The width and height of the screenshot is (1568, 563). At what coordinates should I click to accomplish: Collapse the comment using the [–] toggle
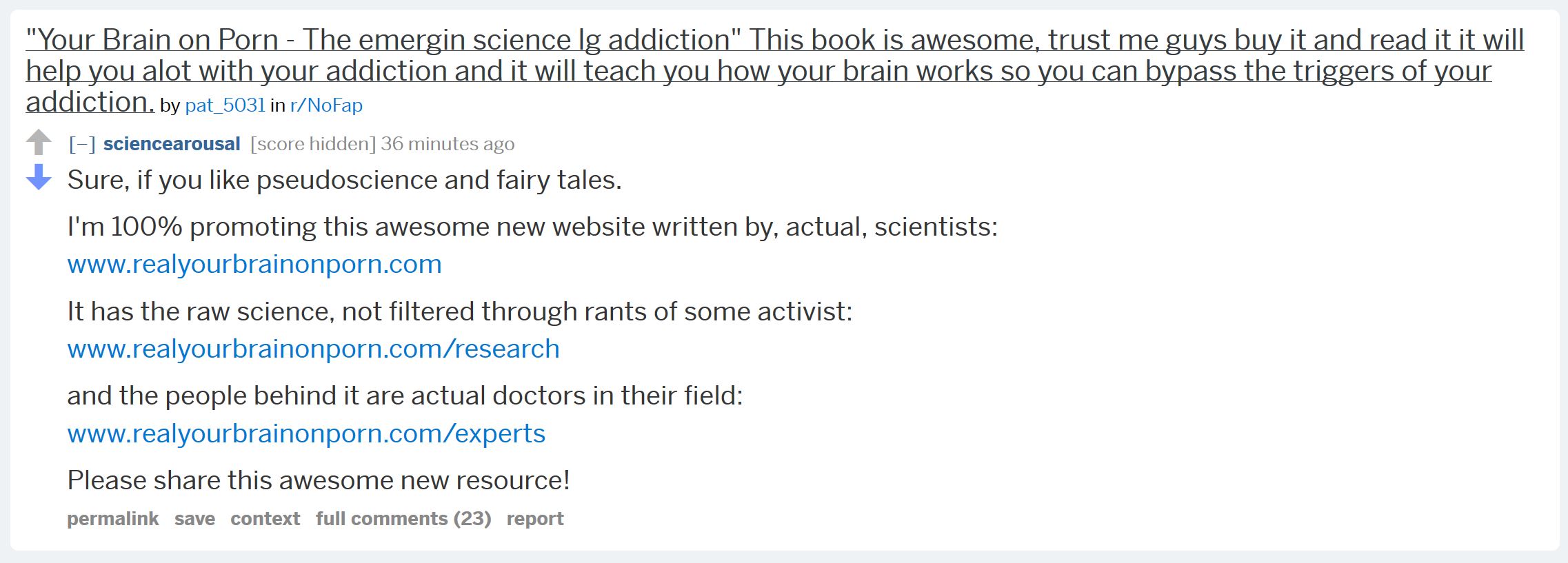(x=82, y=144)
